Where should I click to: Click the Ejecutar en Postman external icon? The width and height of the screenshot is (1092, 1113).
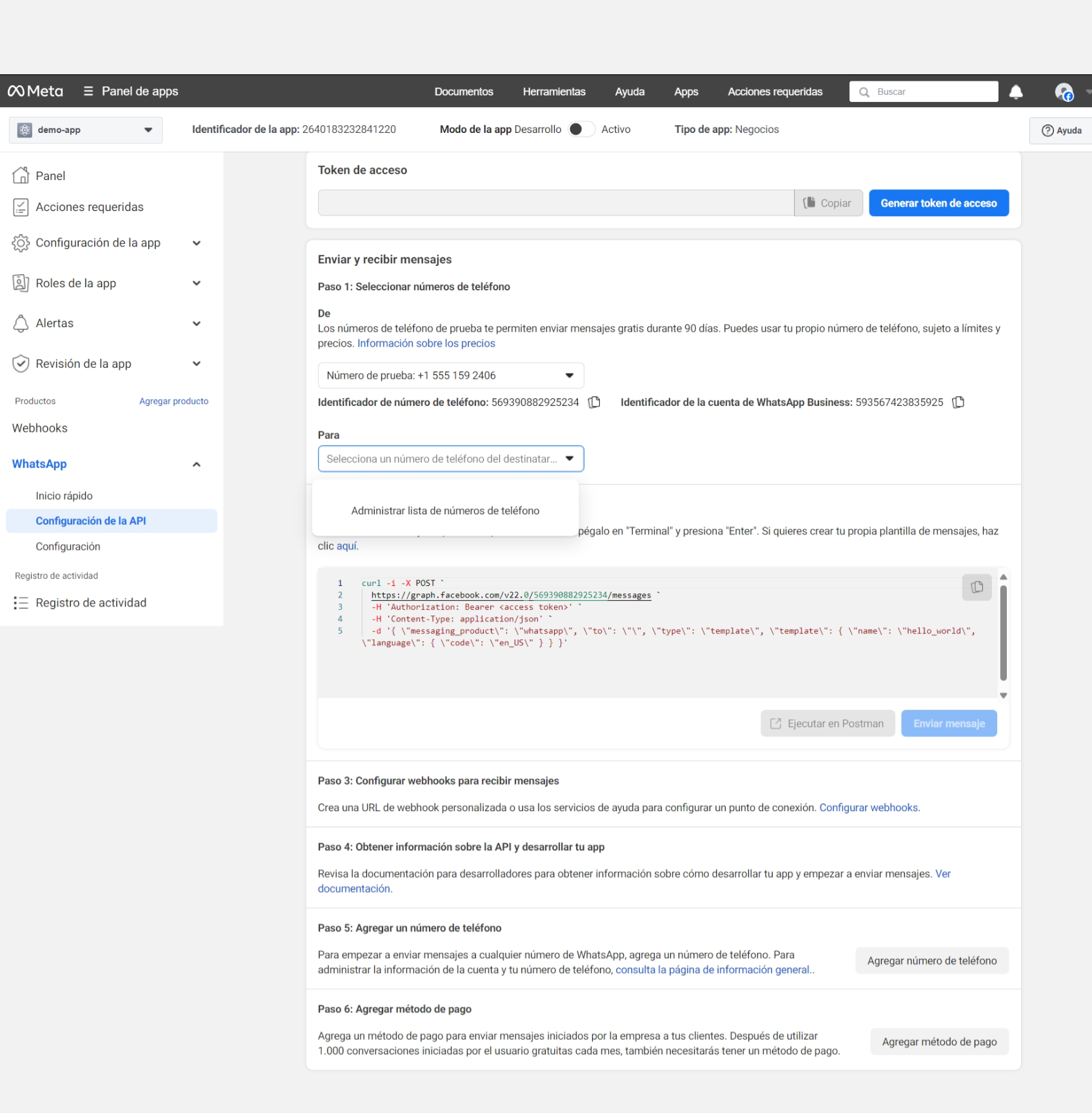click(776, 723)
